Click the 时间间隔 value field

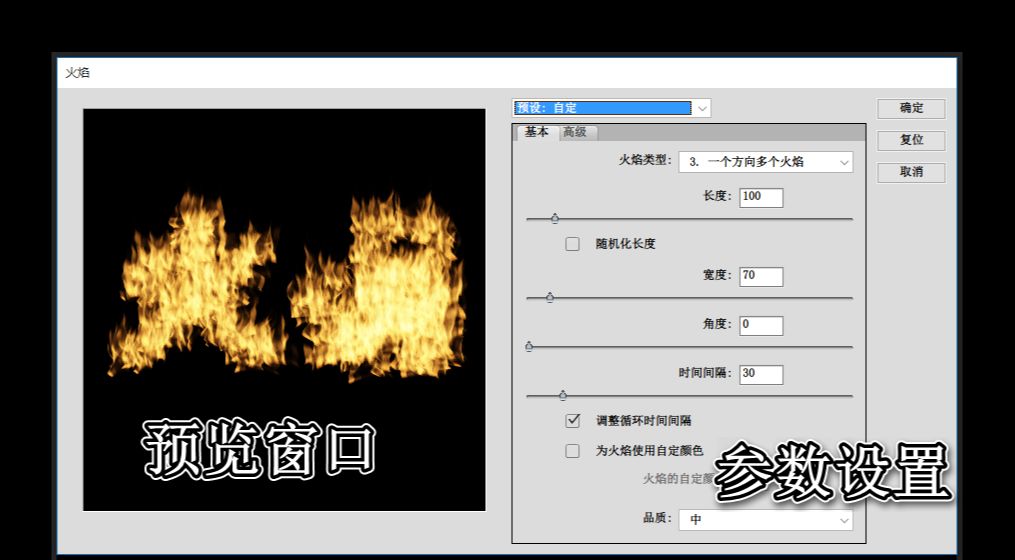761,375
